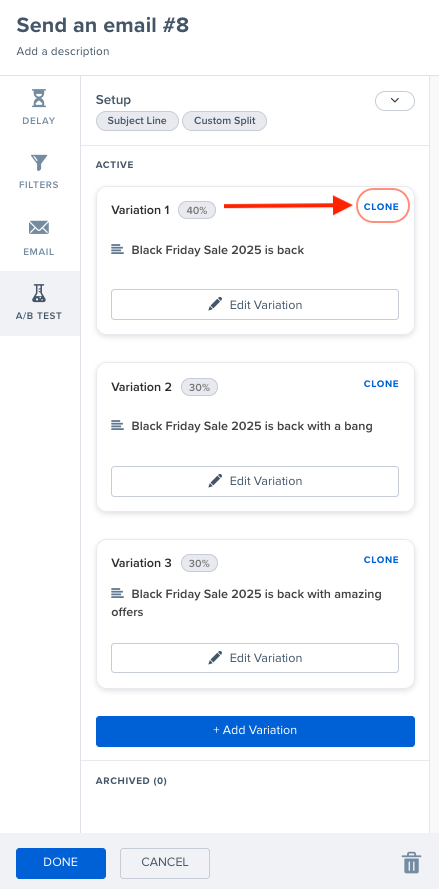Screen dimensions: 439x889
Task: Edit Variation 3 amazing offers
Action: [x=255, y=658]
